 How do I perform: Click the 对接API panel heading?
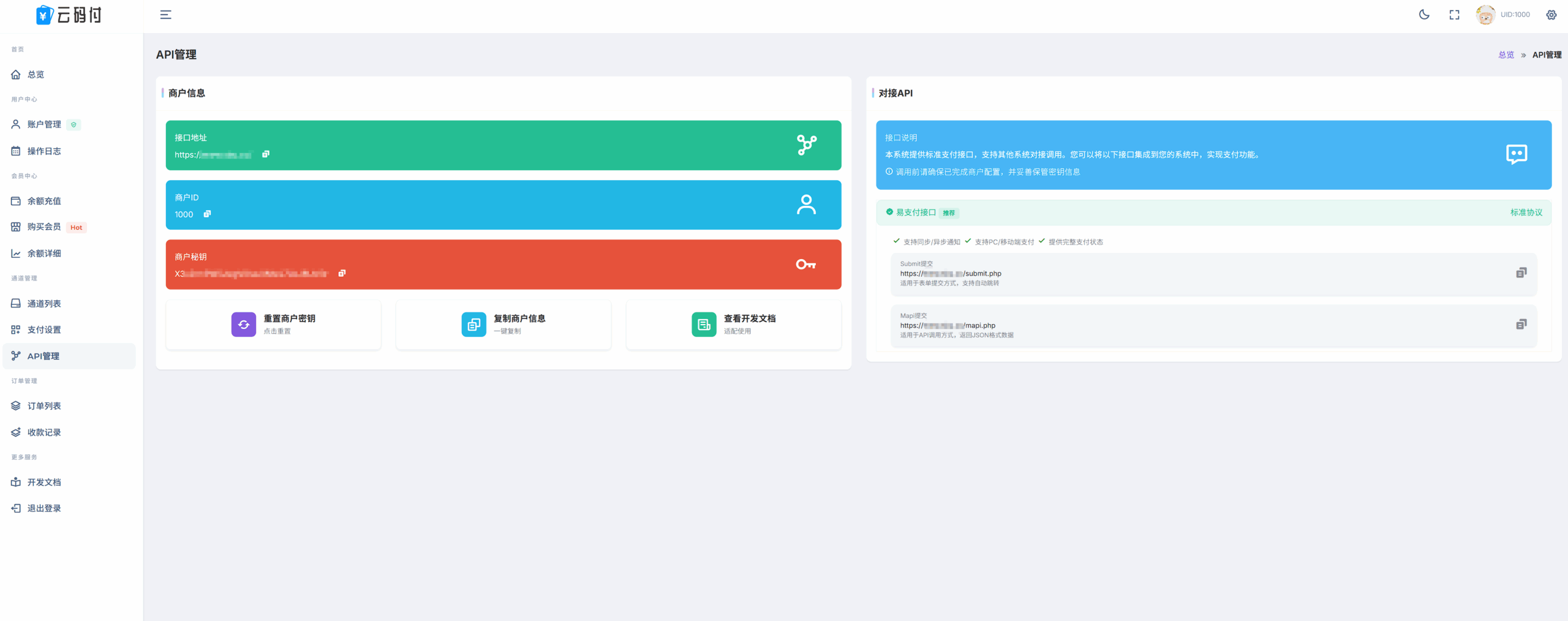895,93
